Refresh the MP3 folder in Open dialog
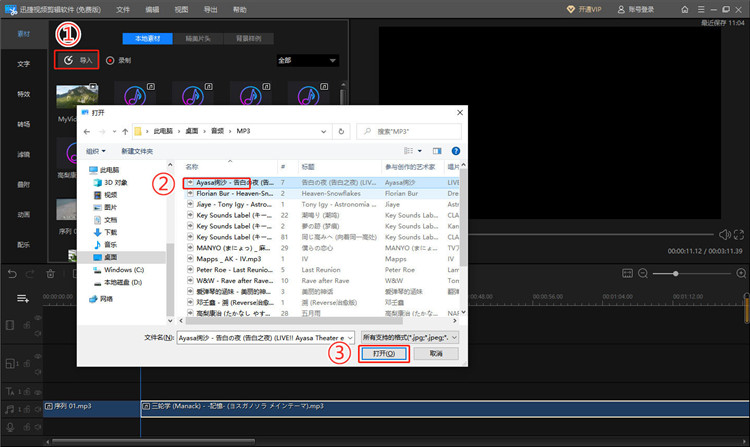 click(341, 131)
